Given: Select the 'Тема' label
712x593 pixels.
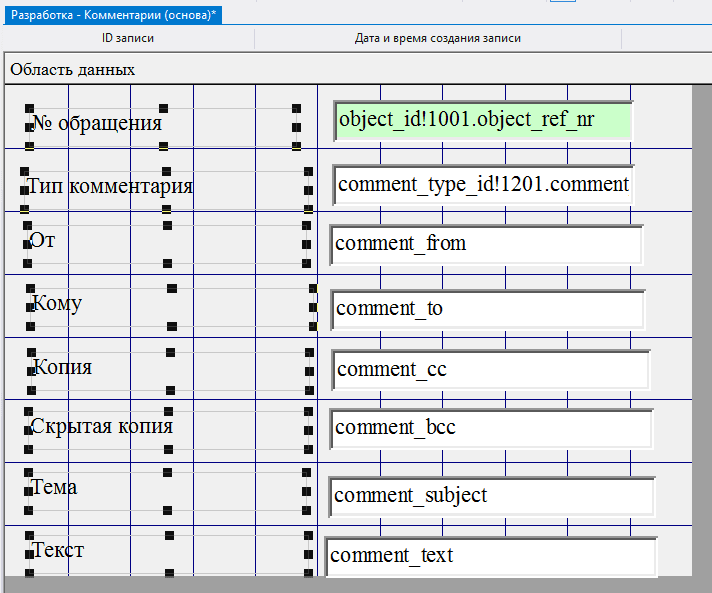Looking at the screenshot, I should click(54, 488).
